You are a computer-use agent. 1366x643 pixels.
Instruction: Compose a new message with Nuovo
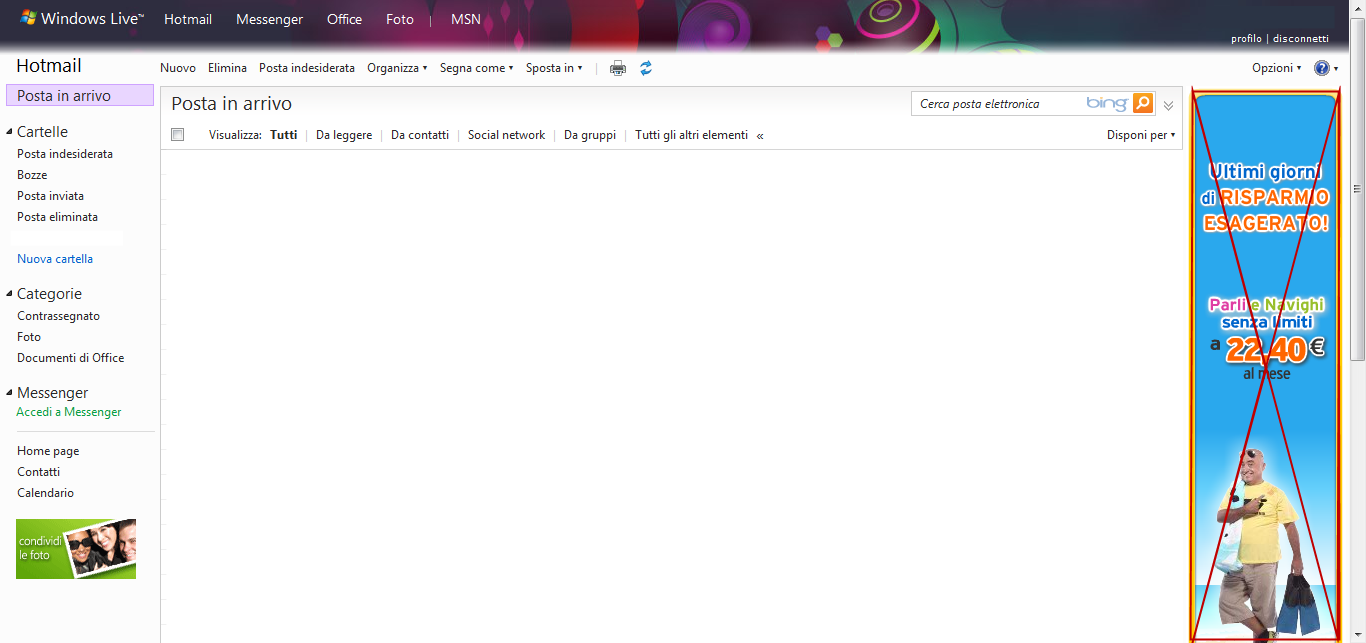tap(178, 68)
